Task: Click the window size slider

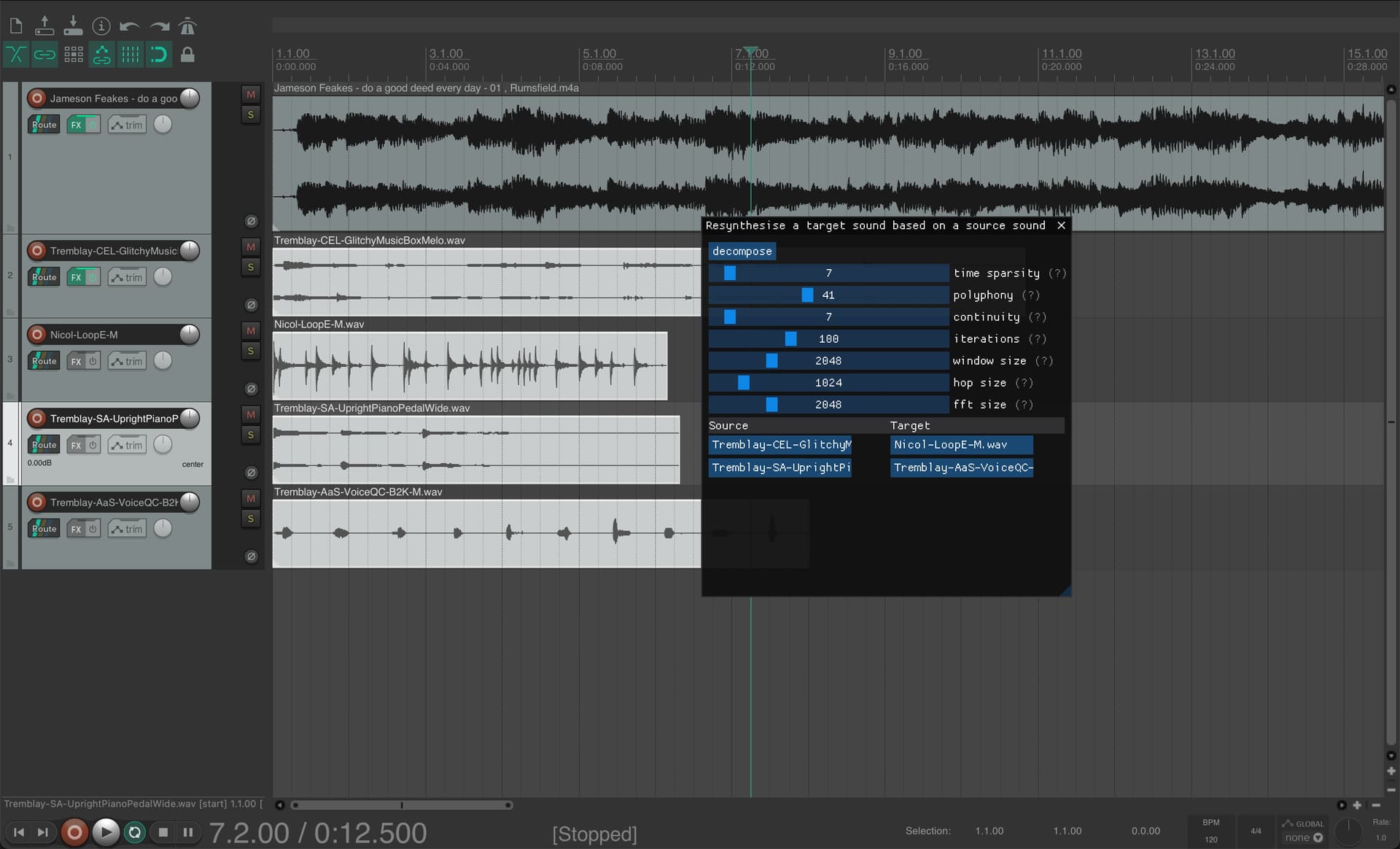Action: [x=828, y=360]
